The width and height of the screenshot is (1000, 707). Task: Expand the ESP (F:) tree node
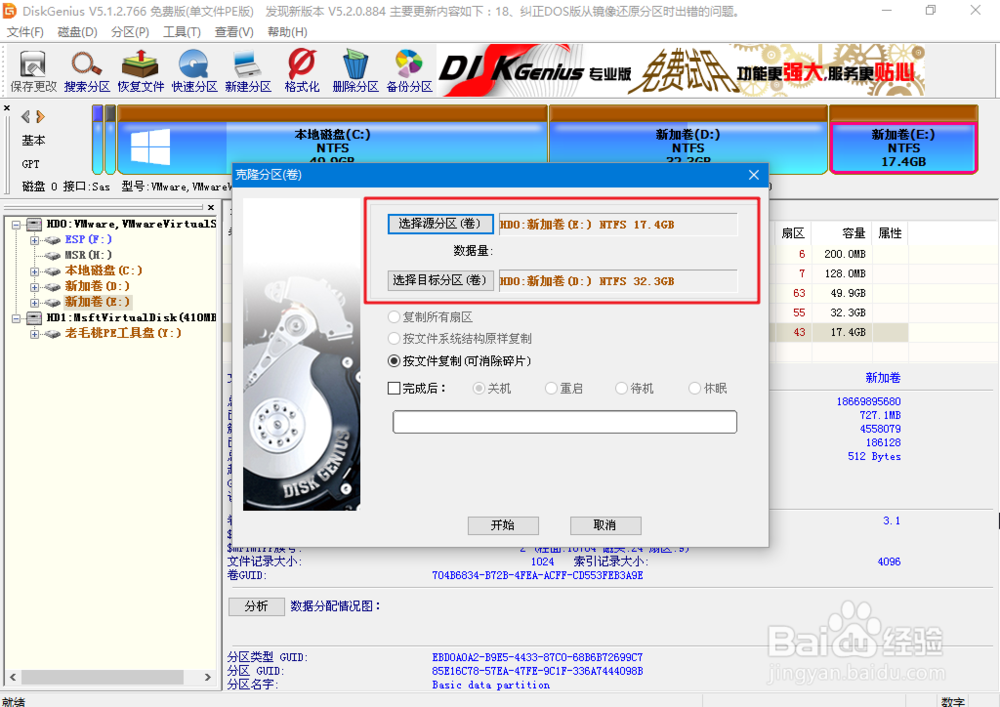pyautogui.click(x=34, y=240)
